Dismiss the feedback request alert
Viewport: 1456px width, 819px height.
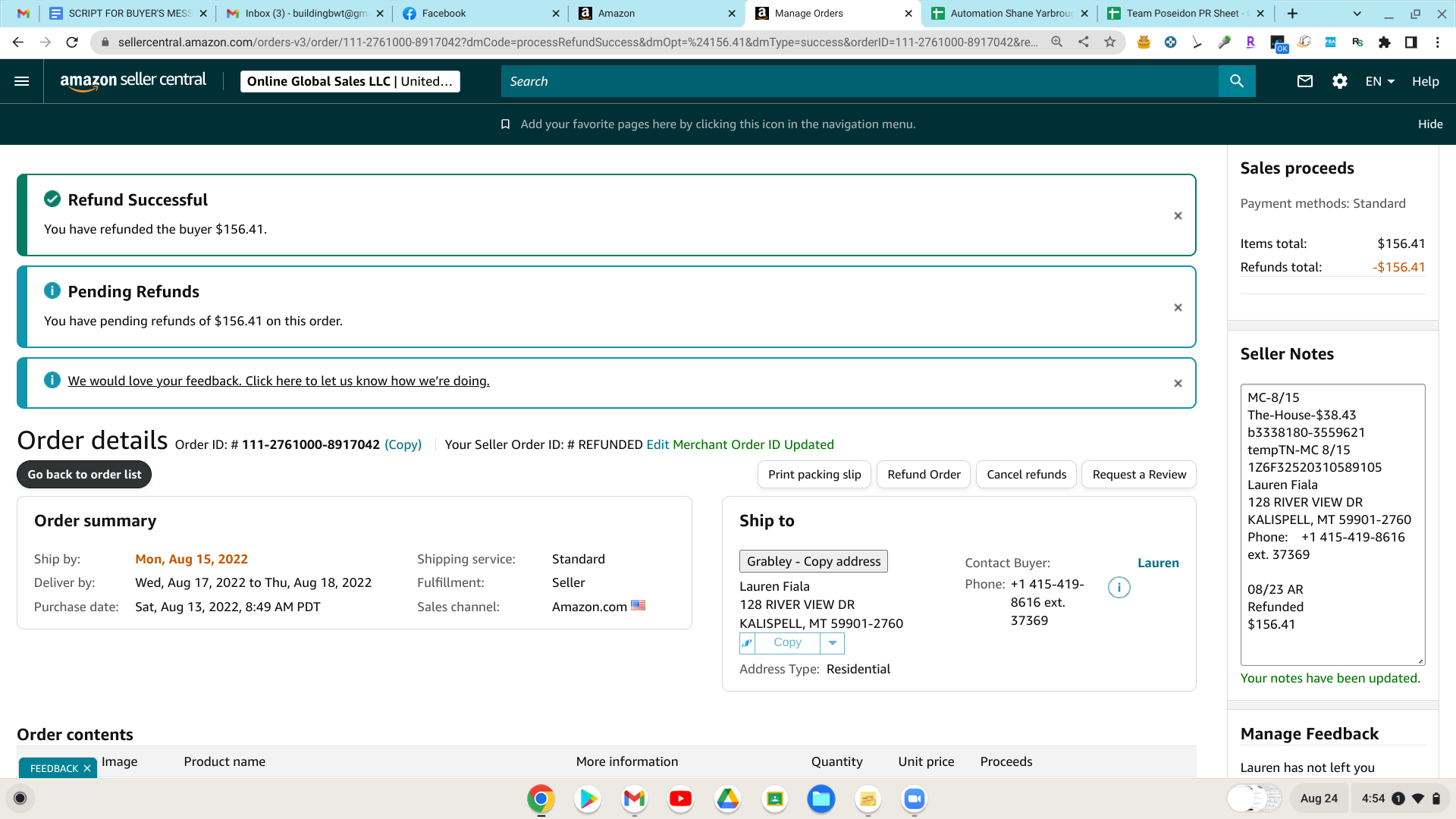click(x=1178, y=384)
